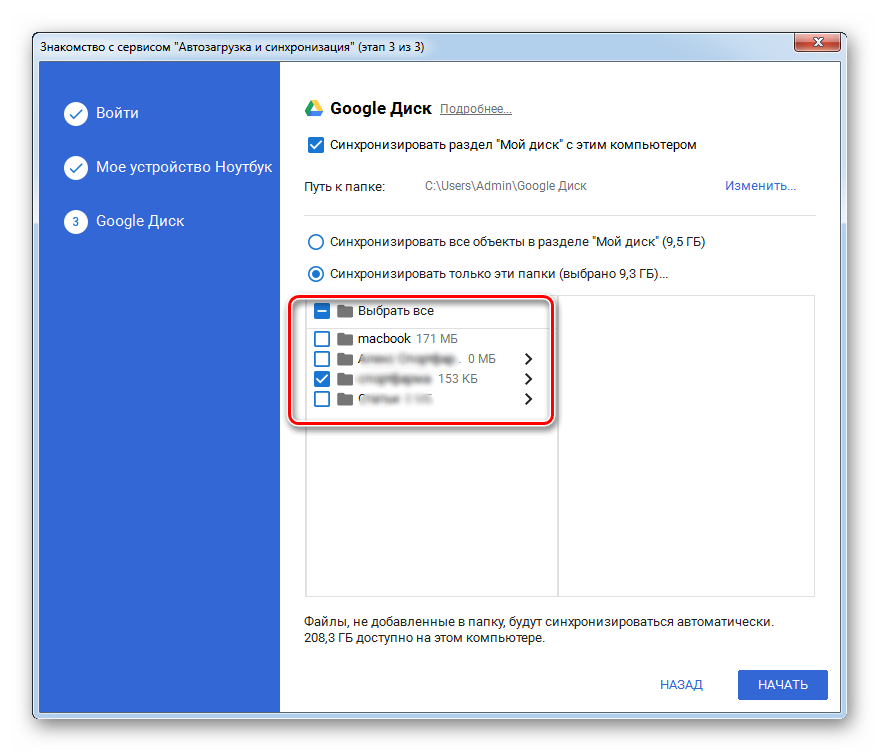The image size is (880, 752).
Task: Go back with the НАЗАД button
Action: (681, 685)
